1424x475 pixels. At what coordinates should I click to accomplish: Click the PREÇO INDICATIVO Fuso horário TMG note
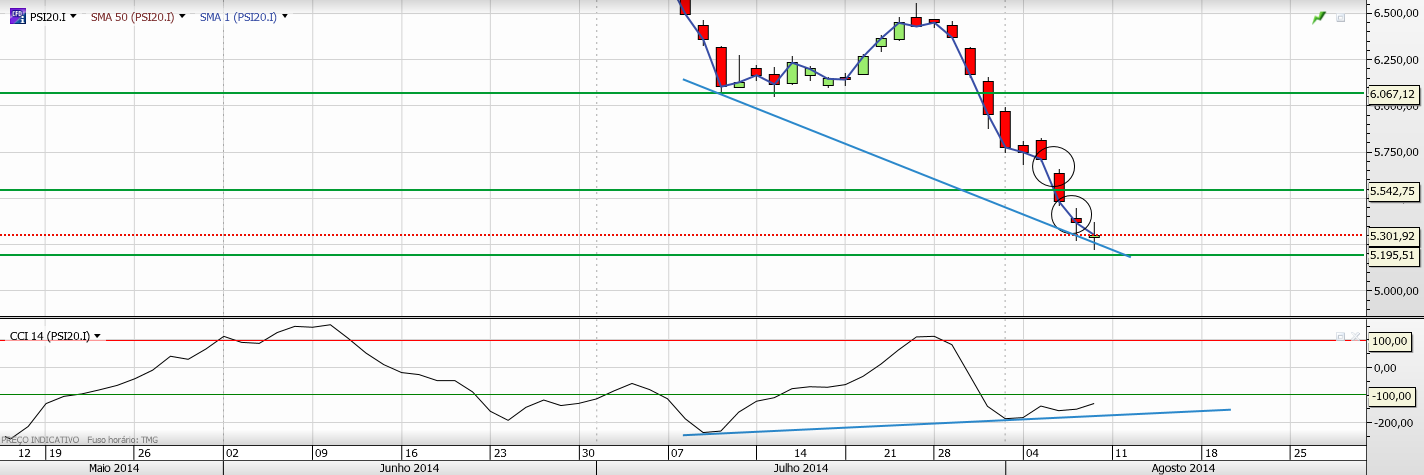click(x=80, y=439)
